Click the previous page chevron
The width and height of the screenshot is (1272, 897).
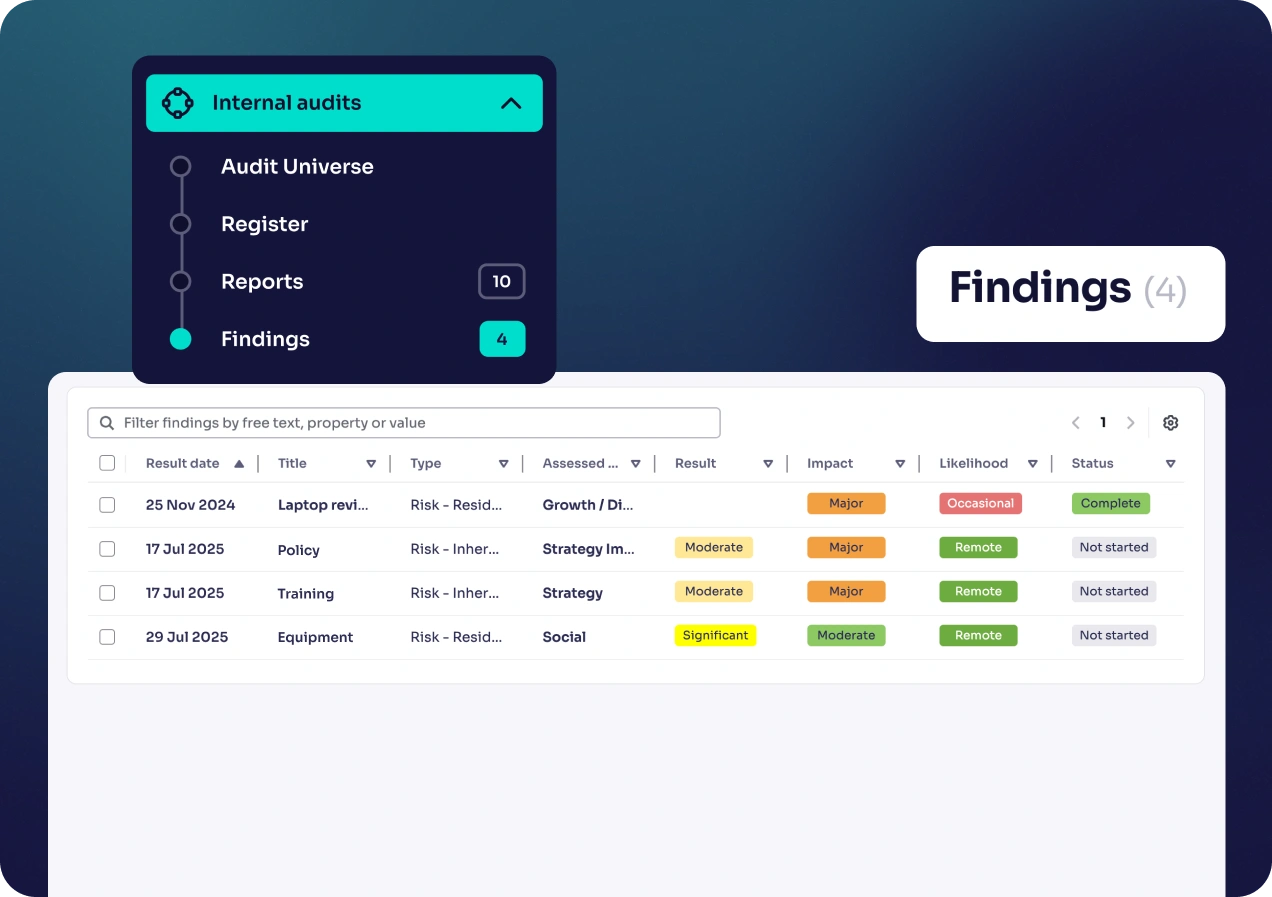tap(1075, 422)
